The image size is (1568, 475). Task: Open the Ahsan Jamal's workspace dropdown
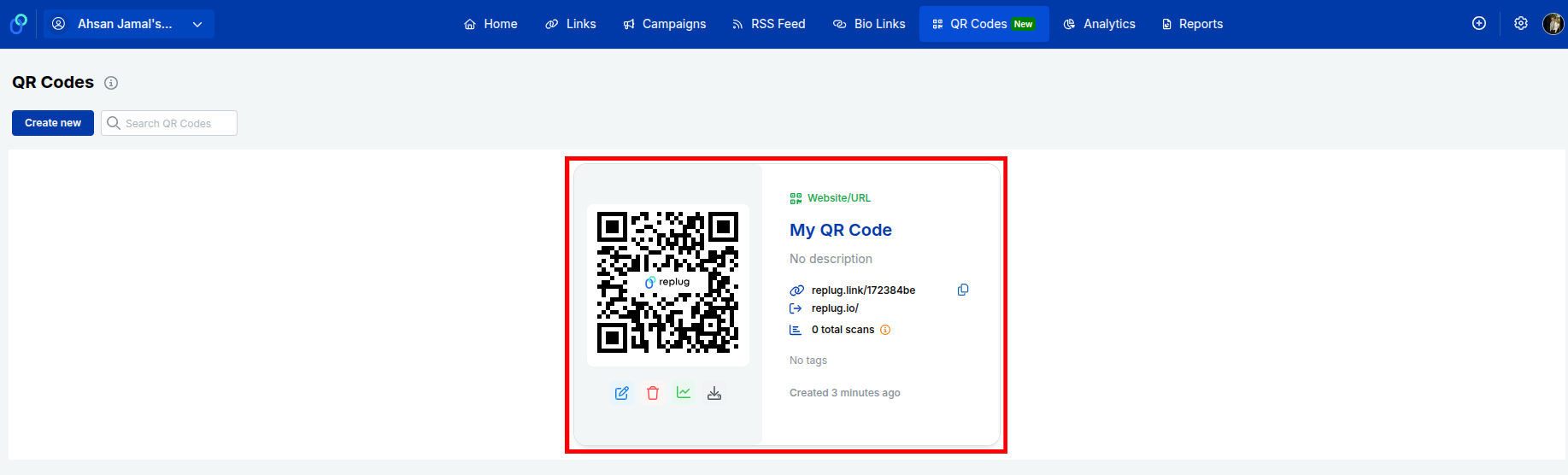coord(128,24)
